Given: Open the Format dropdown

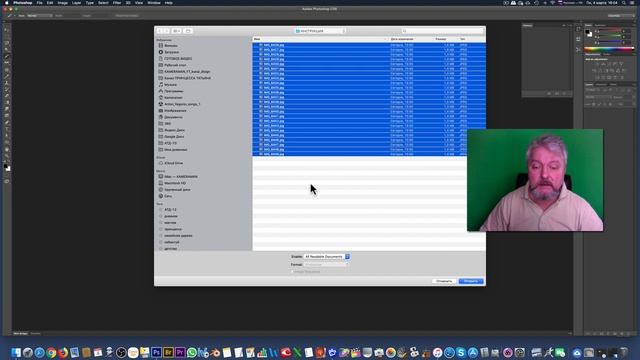Looking at the screenshot, I should pos(327,264).
